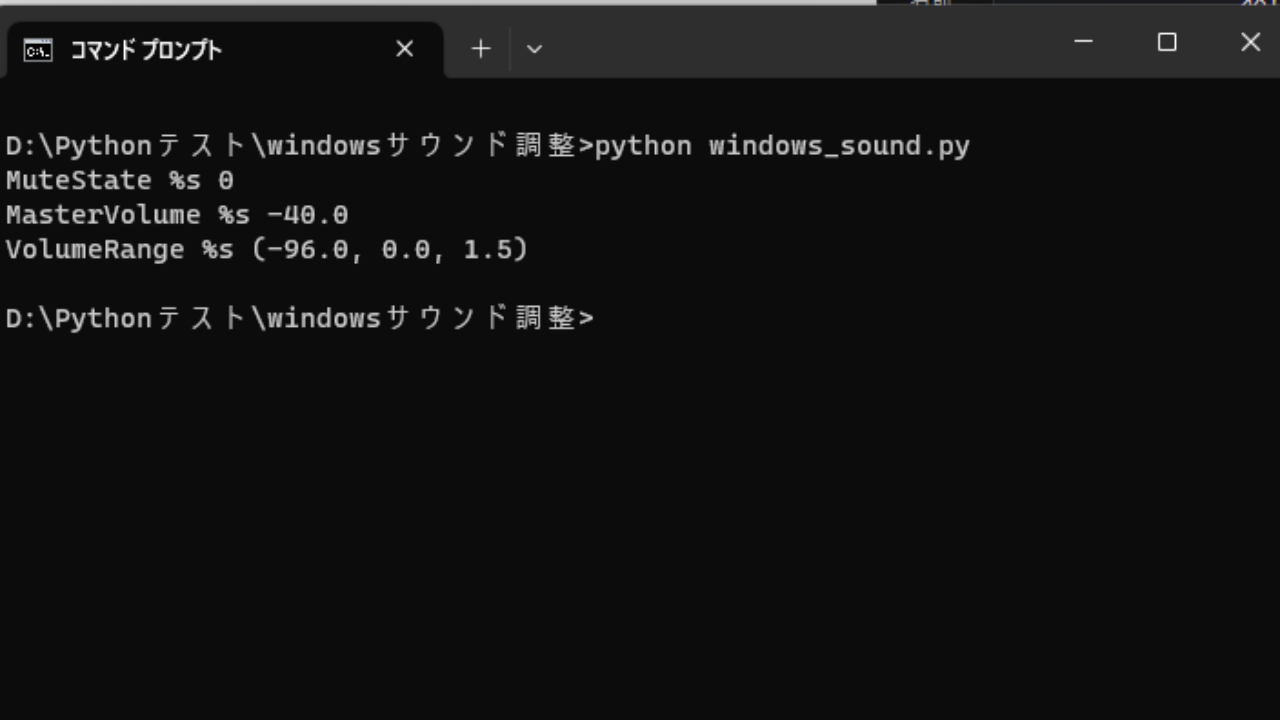Minimize the Windows Terminal window
The width and height of the screenshot is (1280, 720).
pos(1083,42)
